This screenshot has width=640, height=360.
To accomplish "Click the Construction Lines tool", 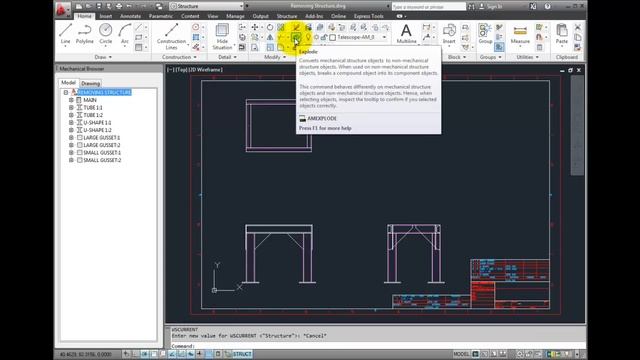I will 171,36.
